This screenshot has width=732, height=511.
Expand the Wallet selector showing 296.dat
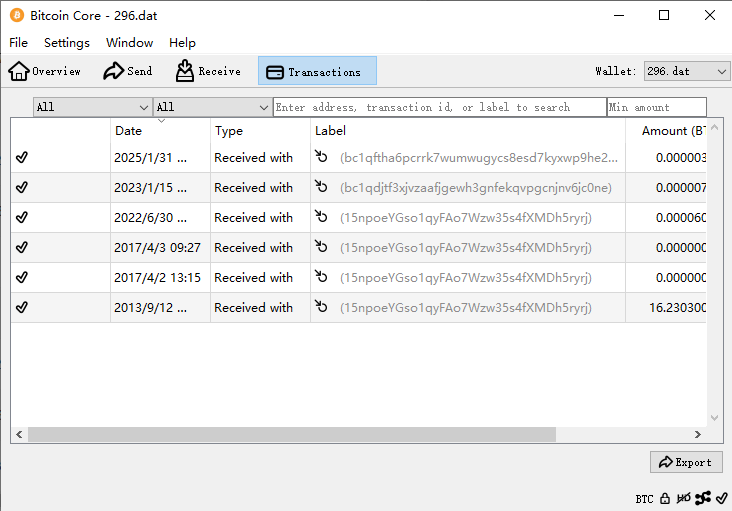(x=687, y=71)
